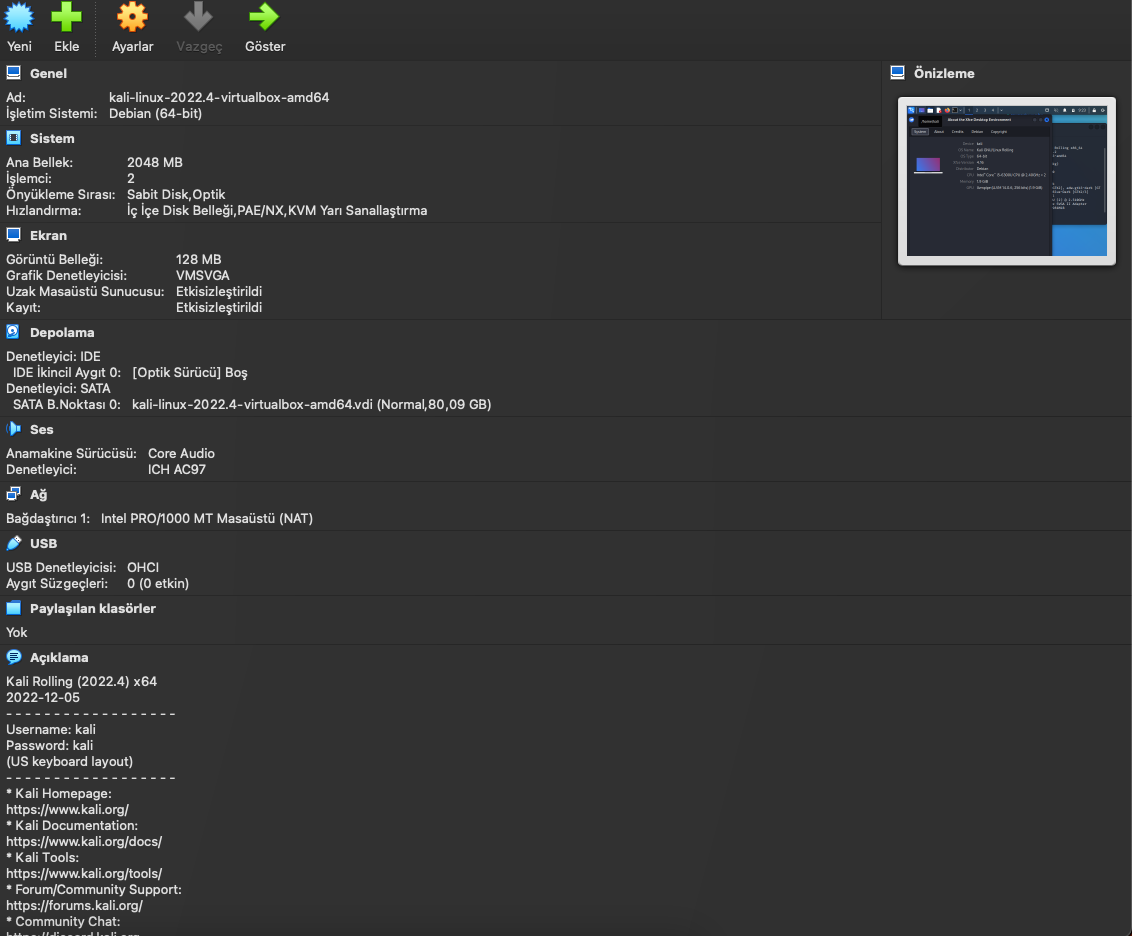Click the Kali VM preview thumbnail

(1006, 181)
